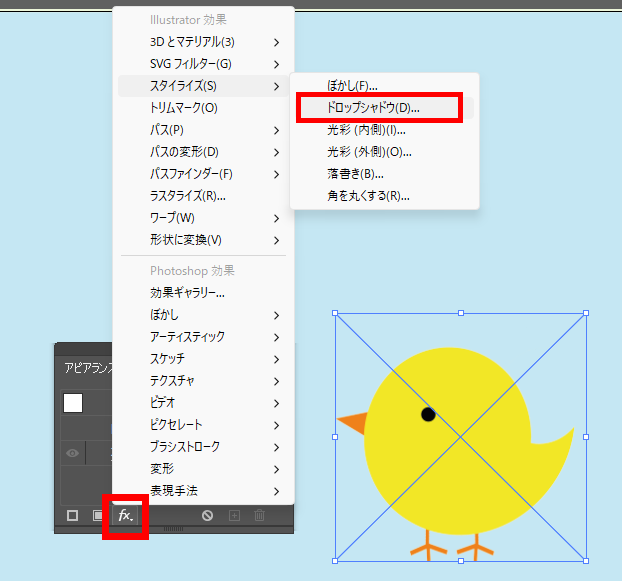Toggle the eye visibility icon in Appearance panel
The image size is (622, 581).
73,453
